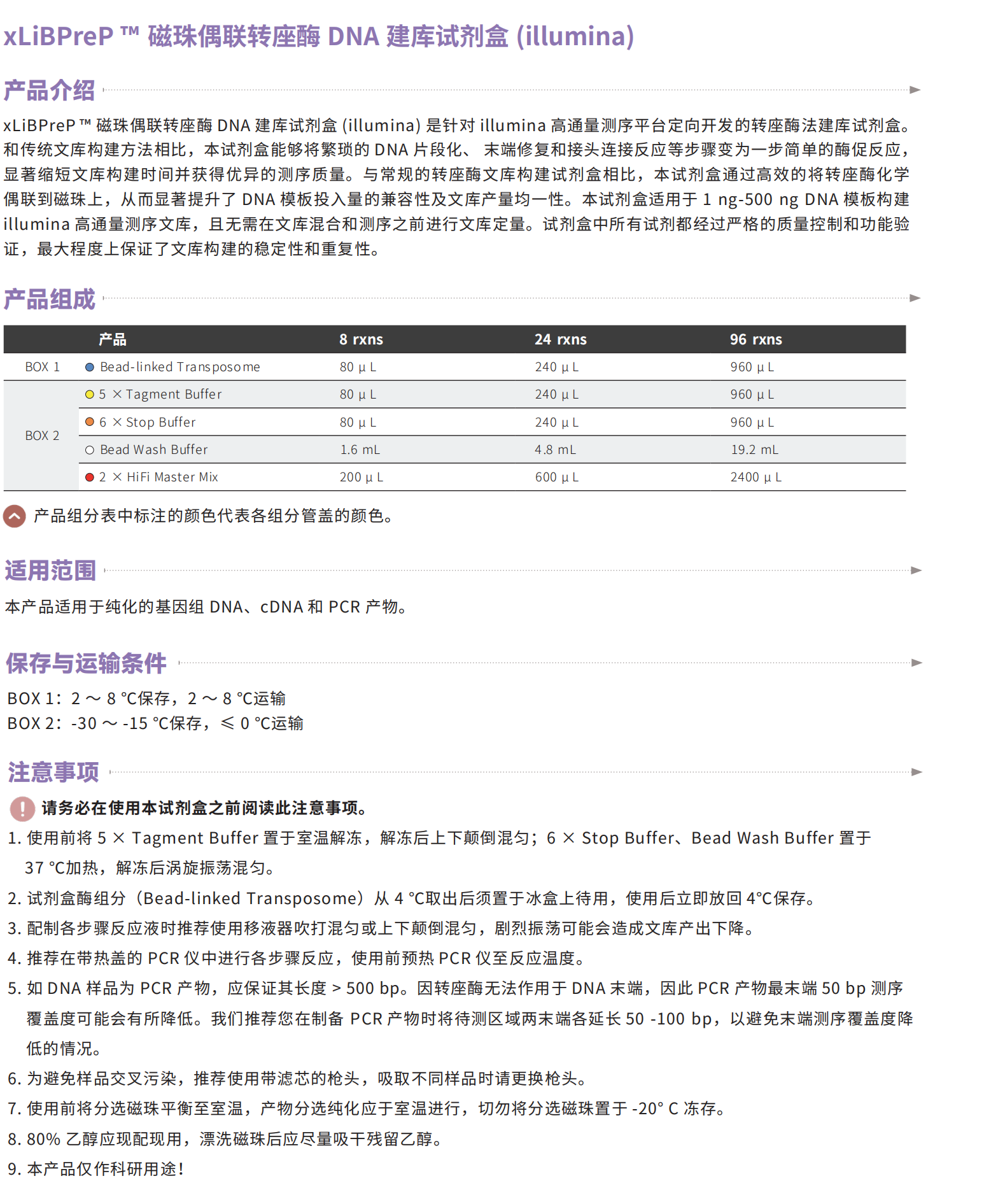This screenshot has width=1005, height=1204.
Task: Click the blue dot beside Bead-linked Transposome
Action: pos(90,367)
